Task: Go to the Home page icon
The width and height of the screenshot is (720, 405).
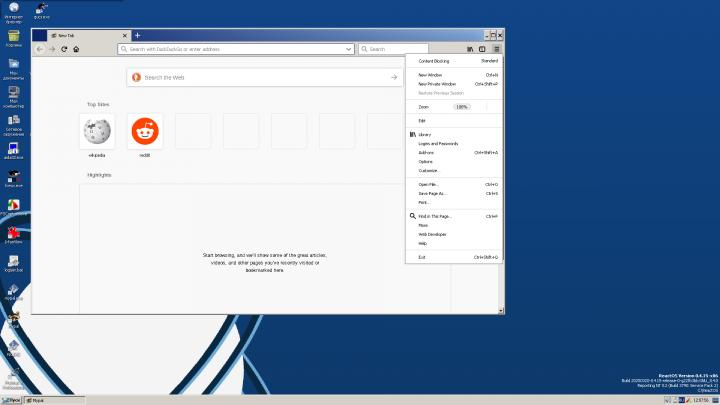Action: (76, 48)
